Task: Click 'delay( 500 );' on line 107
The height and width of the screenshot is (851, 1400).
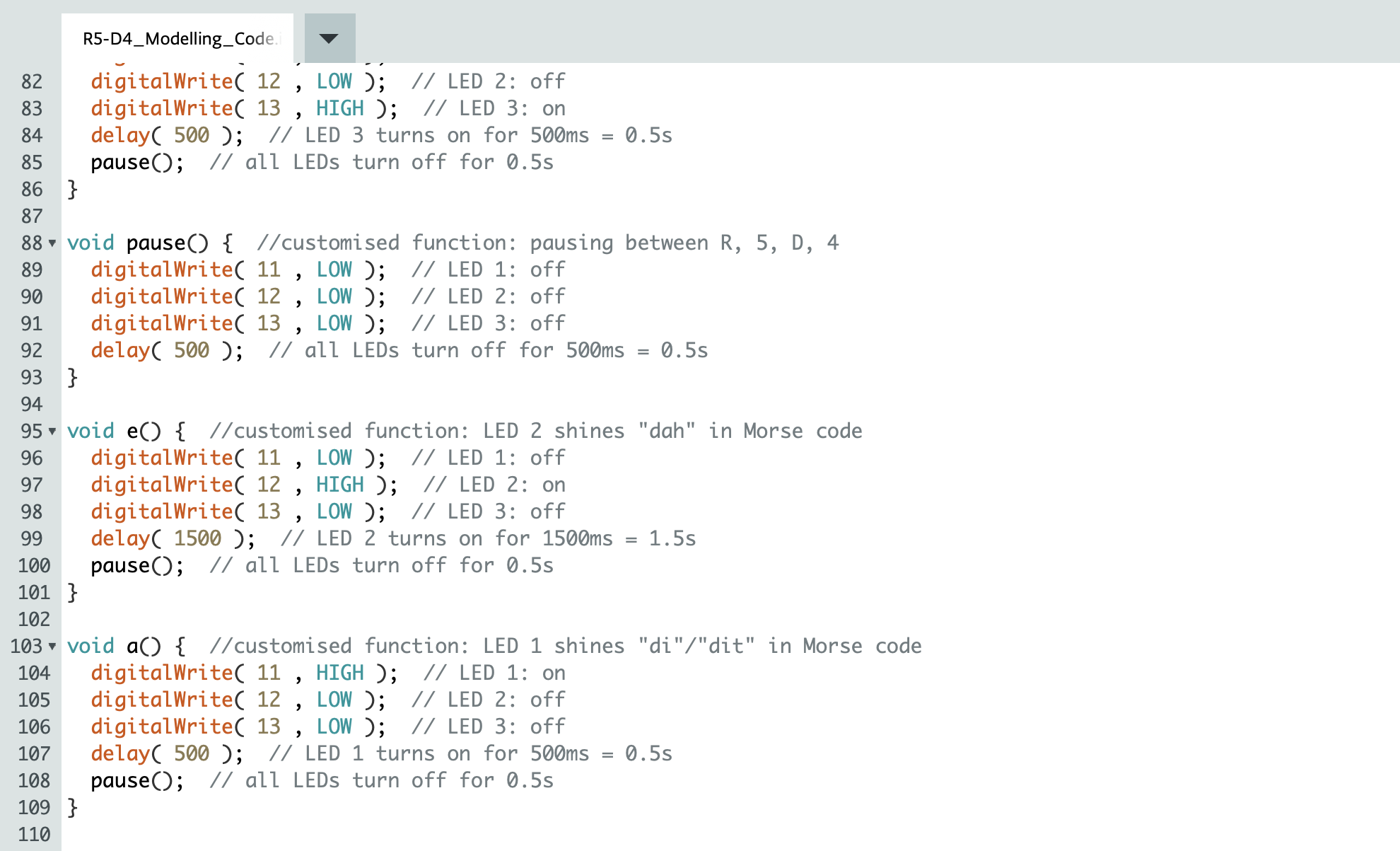Action: (x=167, y=754)
